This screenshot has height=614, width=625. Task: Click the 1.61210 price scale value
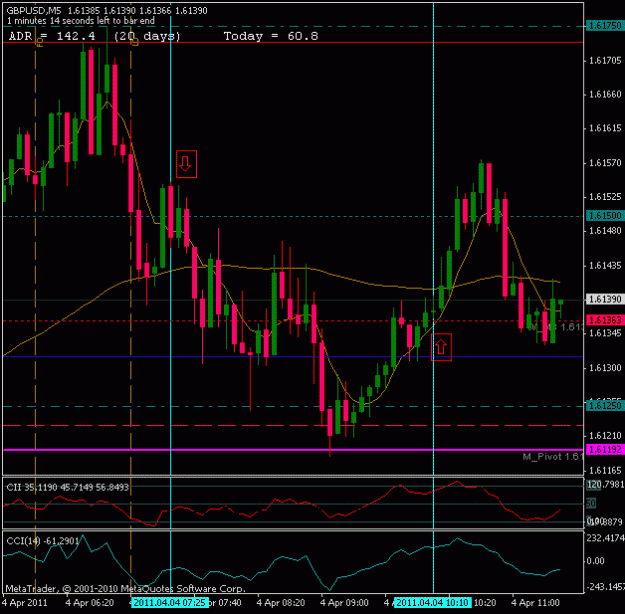605,436
